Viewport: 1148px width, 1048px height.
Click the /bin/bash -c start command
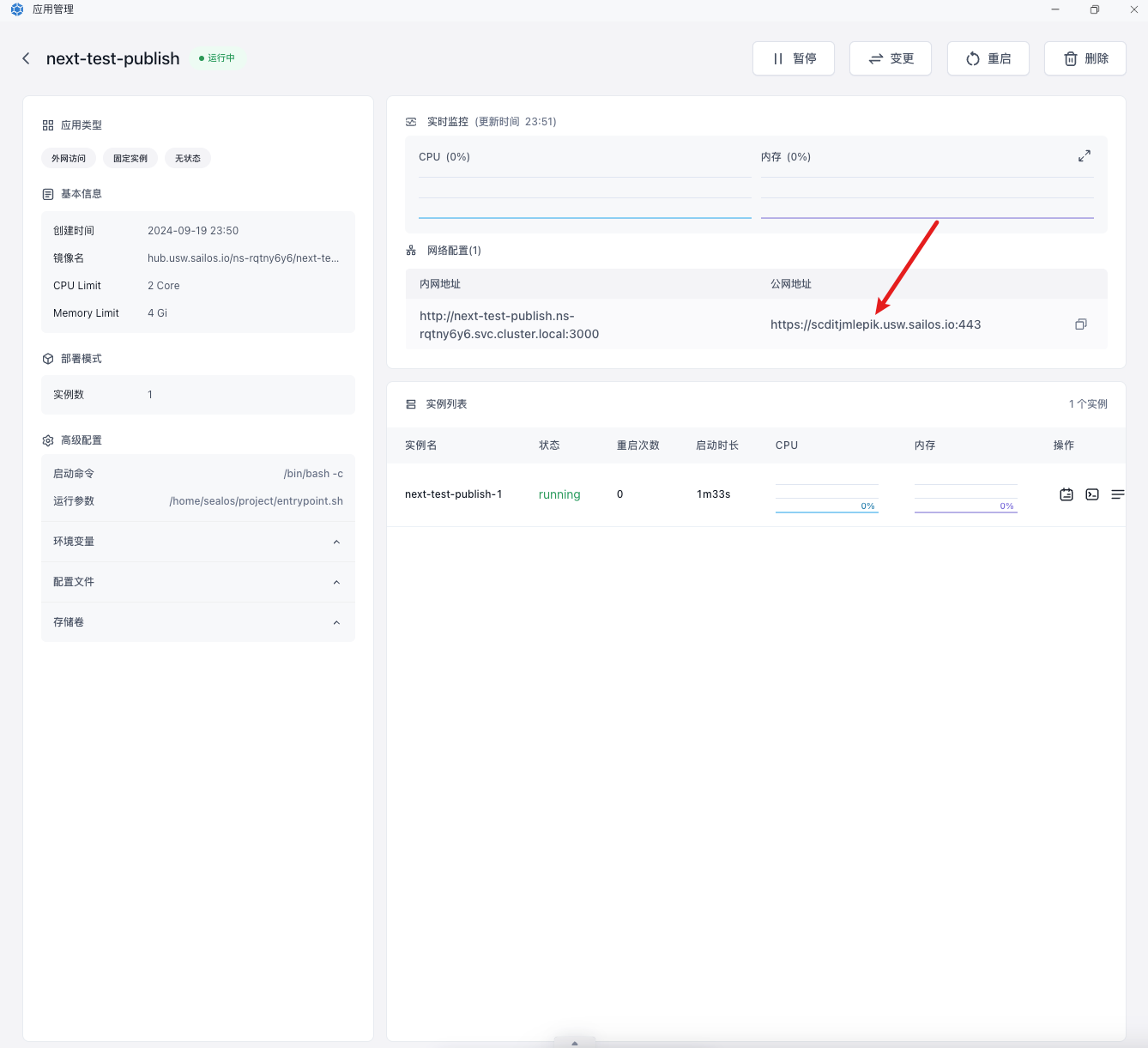point(313,474)
